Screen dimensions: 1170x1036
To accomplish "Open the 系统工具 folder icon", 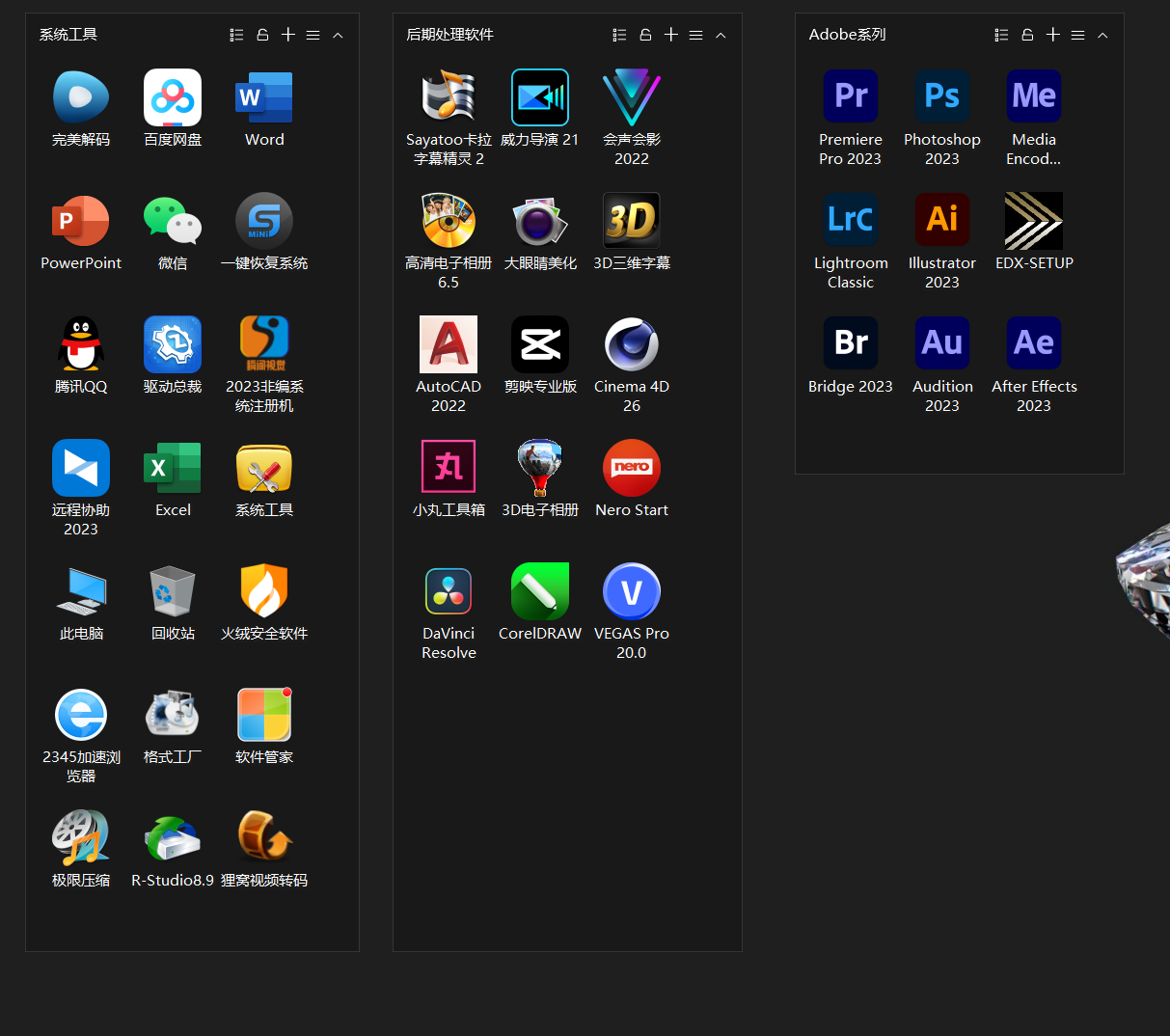I will [264, 468].
